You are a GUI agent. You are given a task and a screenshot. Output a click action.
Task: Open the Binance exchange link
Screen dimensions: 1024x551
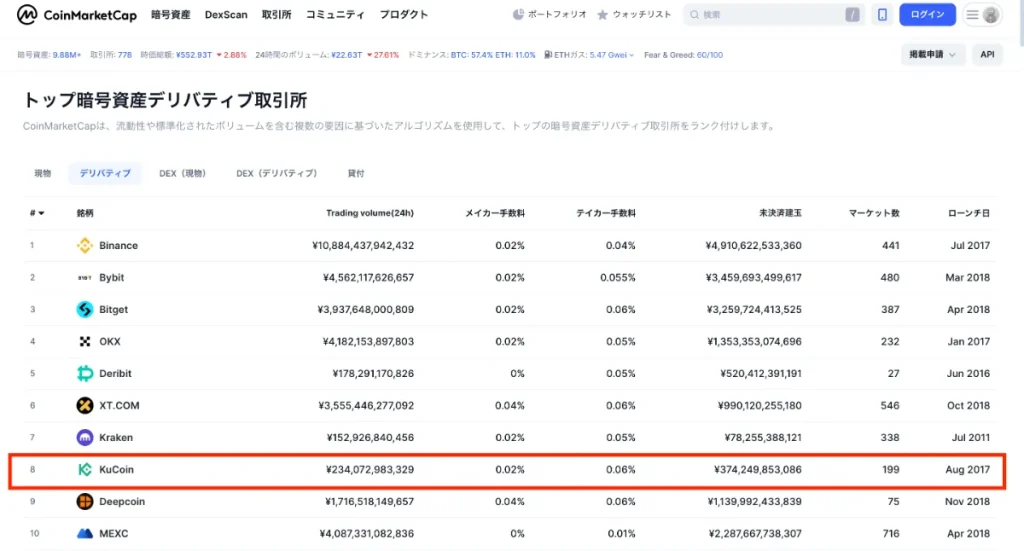pyautogui.click(x=118, y=245)
